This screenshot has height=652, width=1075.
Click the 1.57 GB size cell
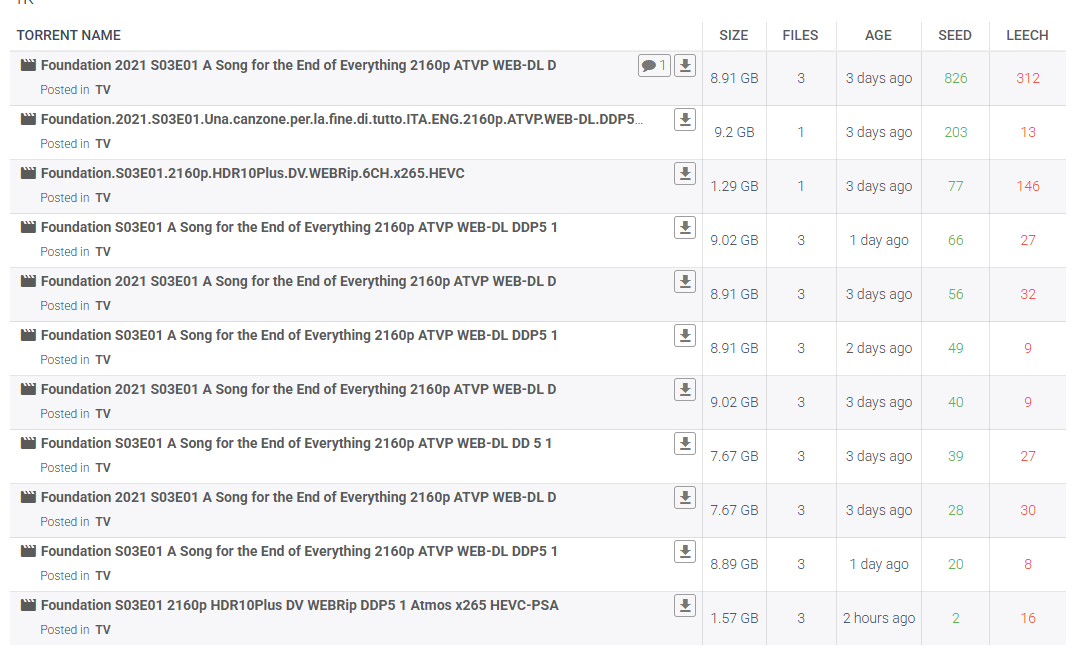(734, 618)
